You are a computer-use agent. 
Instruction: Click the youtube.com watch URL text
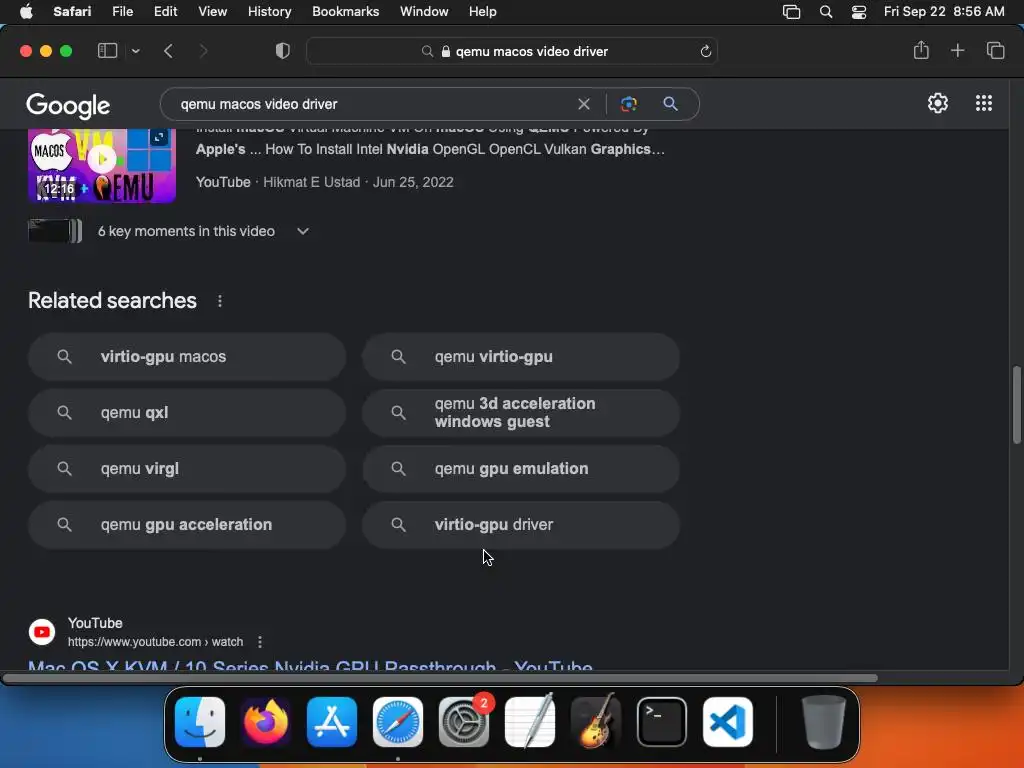coord(155,642)
